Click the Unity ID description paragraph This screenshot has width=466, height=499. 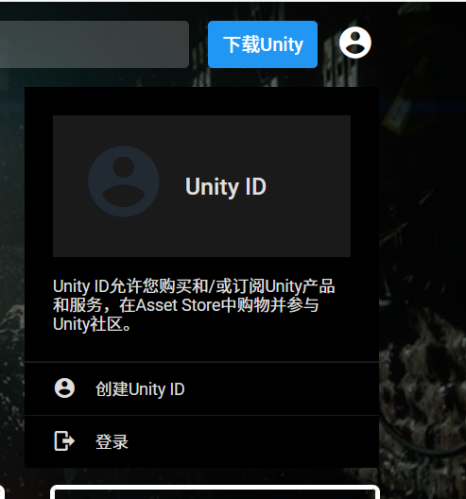(x=194, y=305)
